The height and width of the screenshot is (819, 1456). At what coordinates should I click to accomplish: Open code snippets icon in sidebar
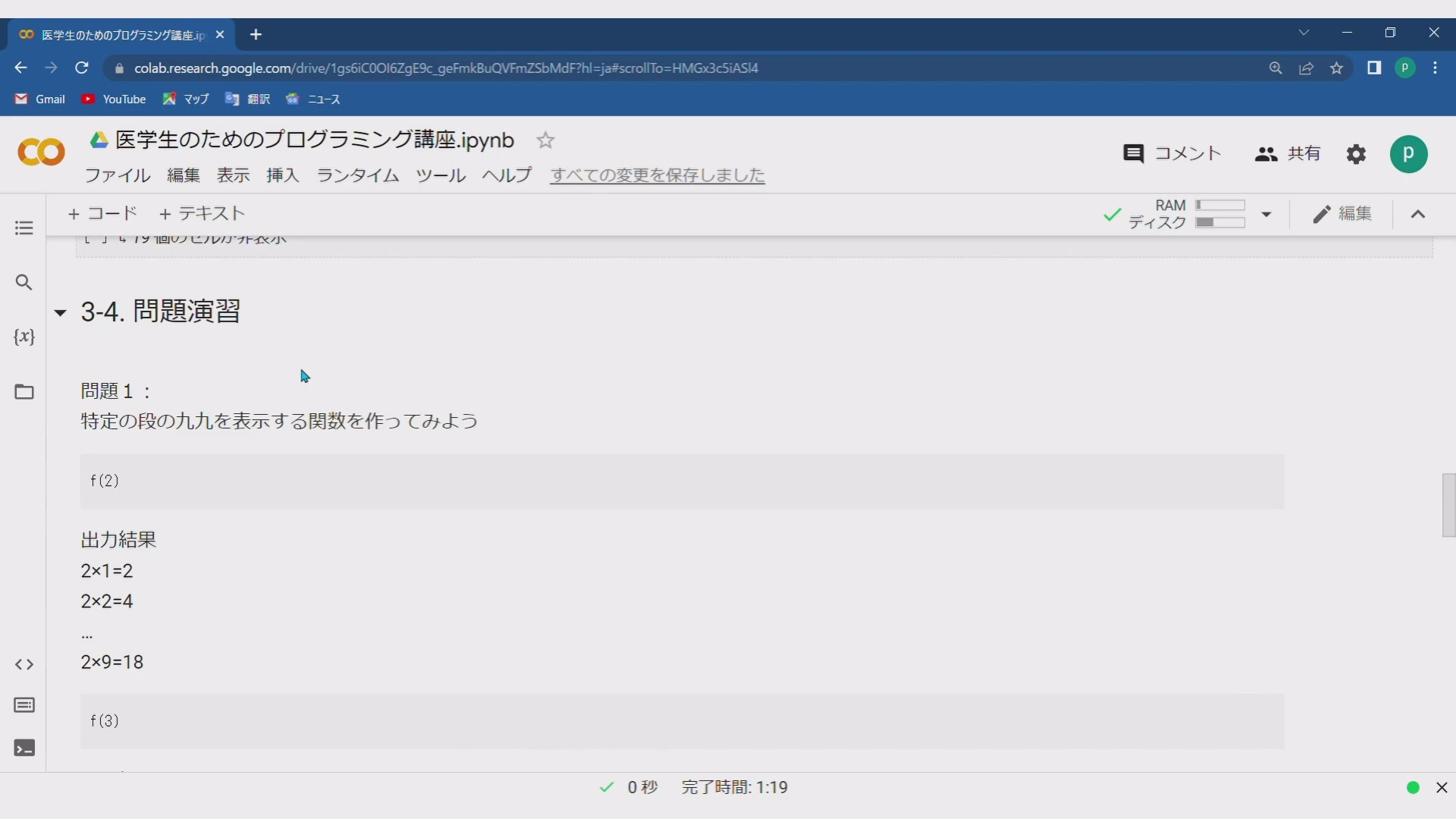24,665
